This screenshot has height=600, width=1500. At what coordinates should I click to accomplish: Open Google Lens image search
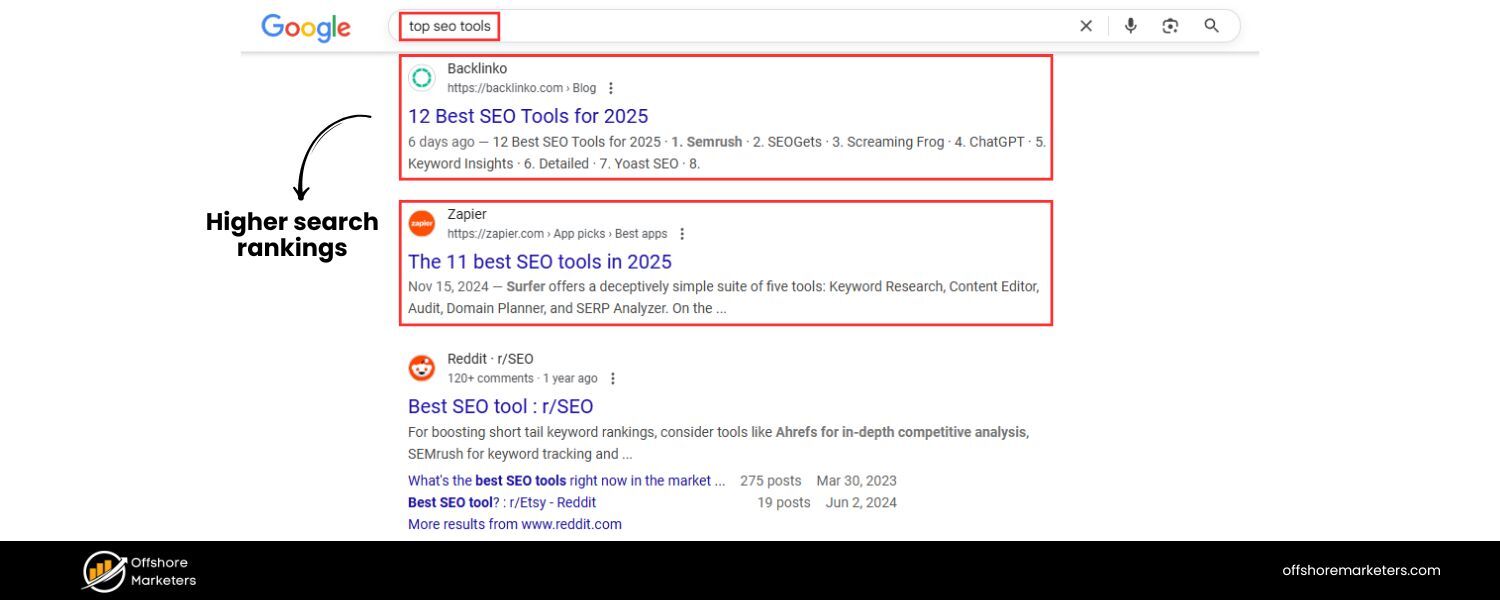tap(1170, 25)
